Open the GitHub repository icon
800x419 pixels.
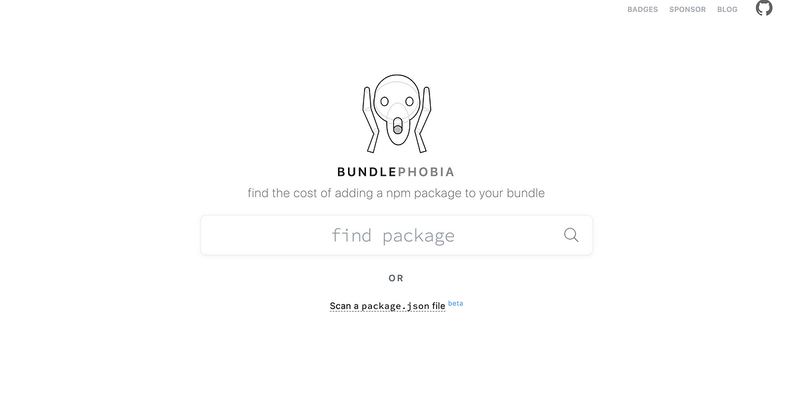(764, 8)
